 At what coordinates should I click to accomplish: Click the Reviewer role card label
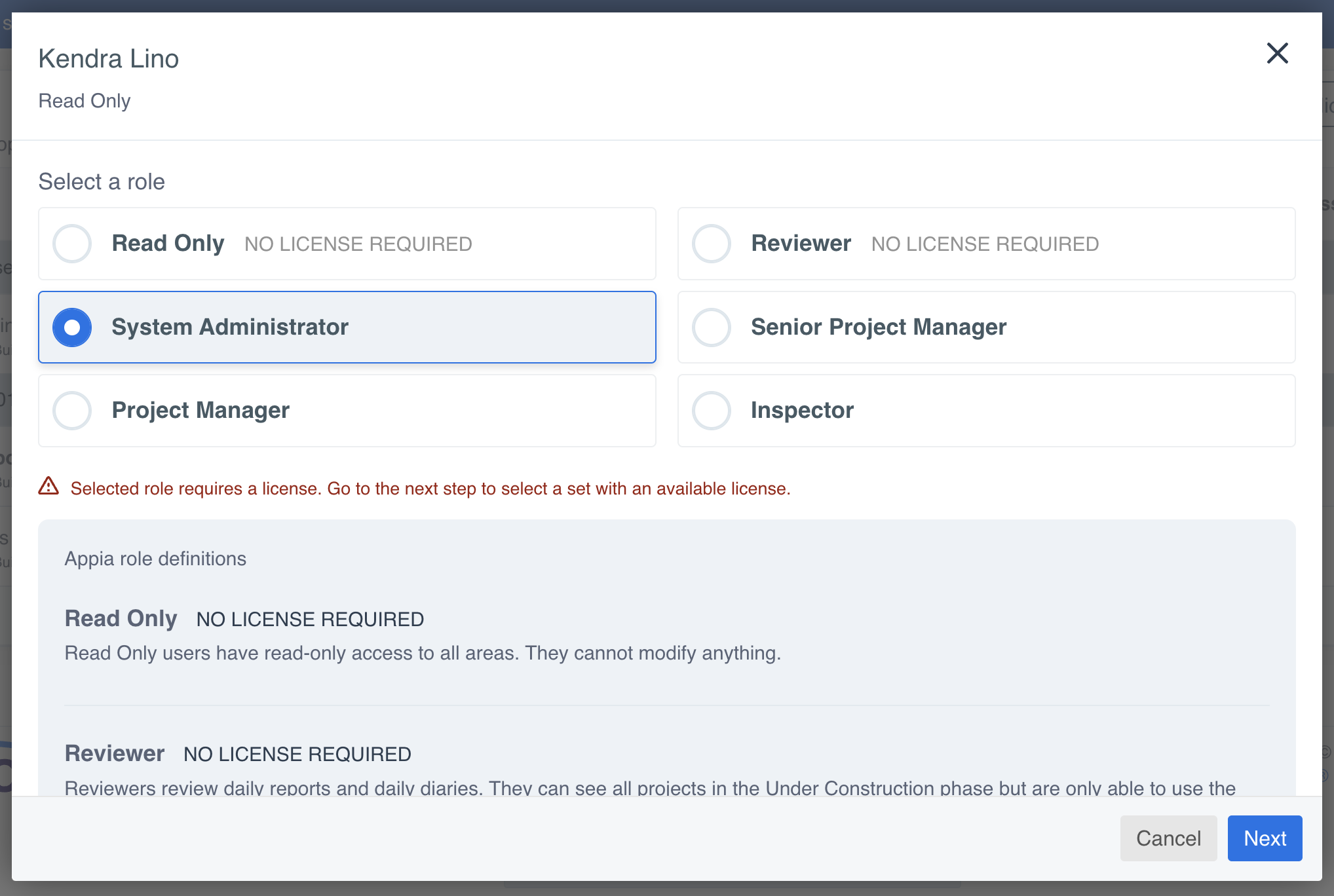click(801, 244)
